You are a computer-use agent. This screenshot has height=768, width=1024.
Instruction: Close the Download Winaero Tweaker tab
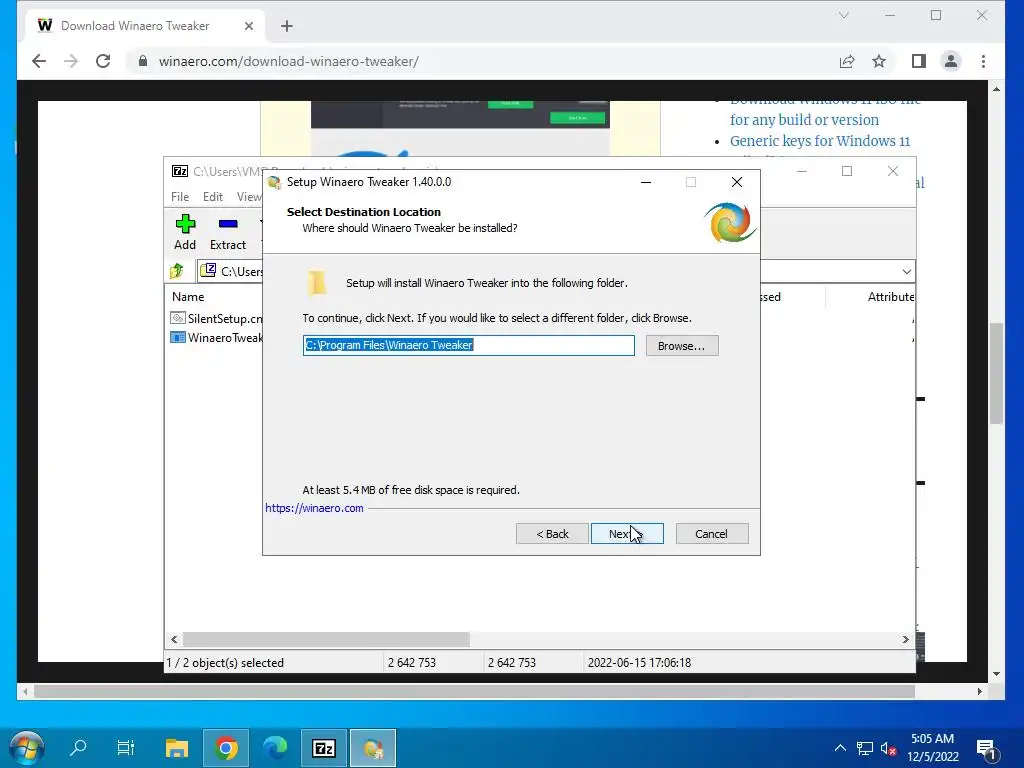click(x=249, y=26)
